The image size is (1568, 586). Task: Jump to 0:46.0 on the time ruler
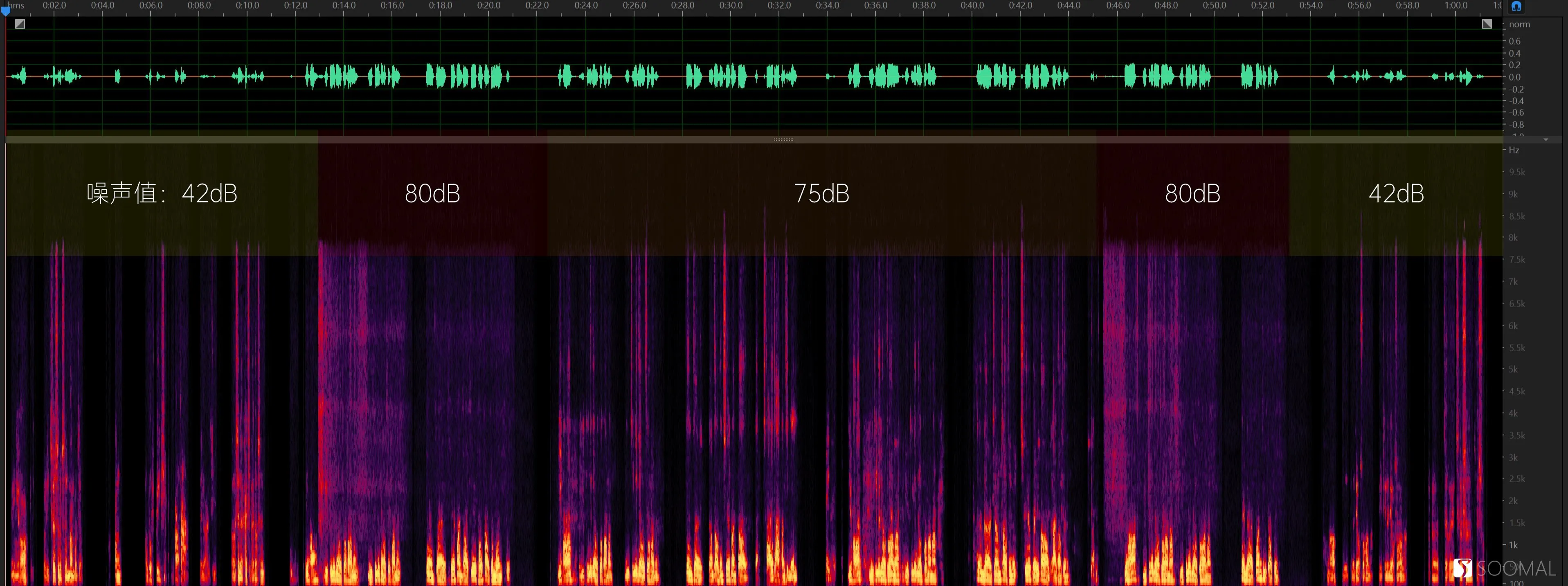click(x=1118, y=5)
